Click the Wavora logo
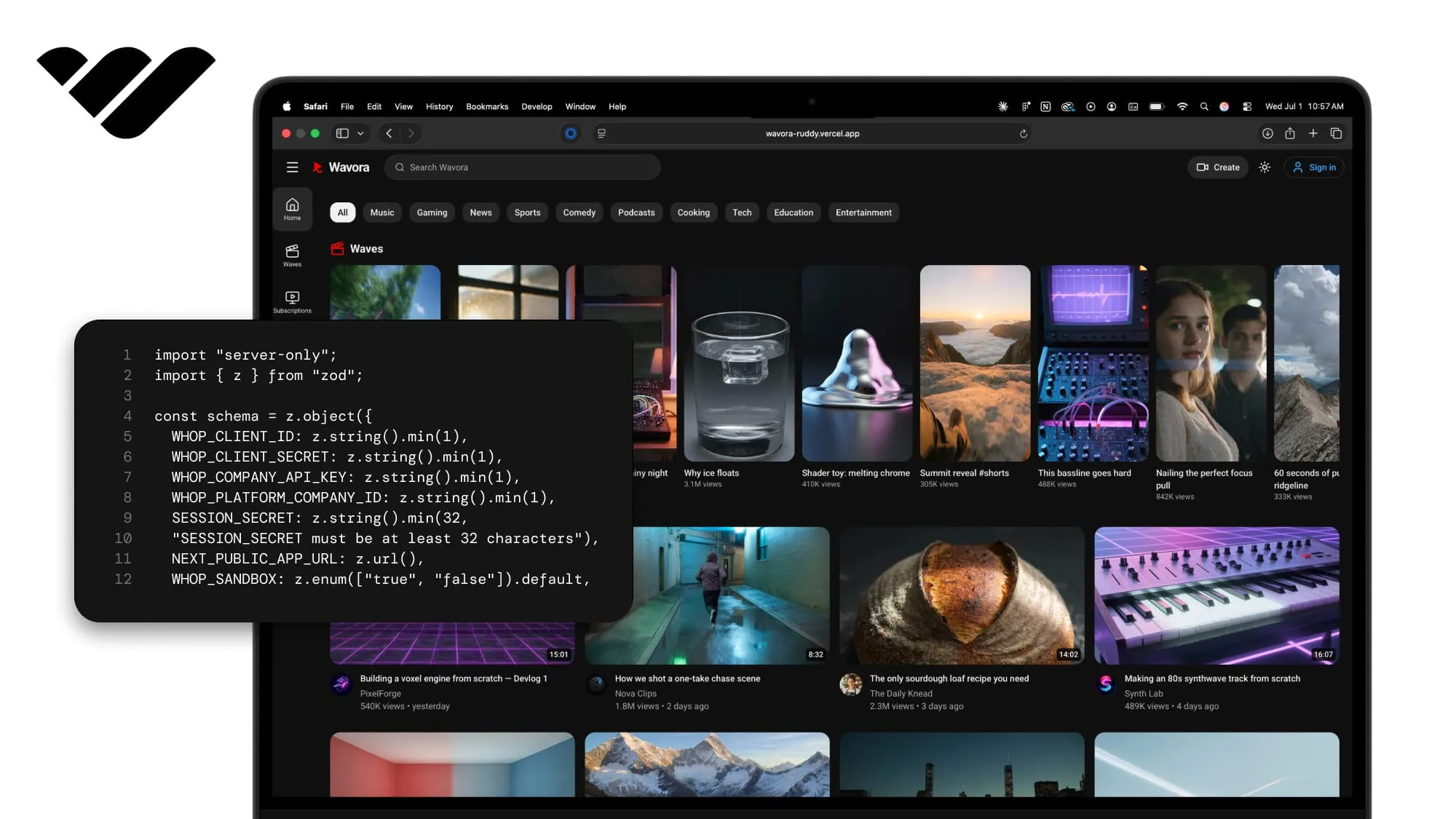The width and height of the screenshot is (1456, 819). 341,167
